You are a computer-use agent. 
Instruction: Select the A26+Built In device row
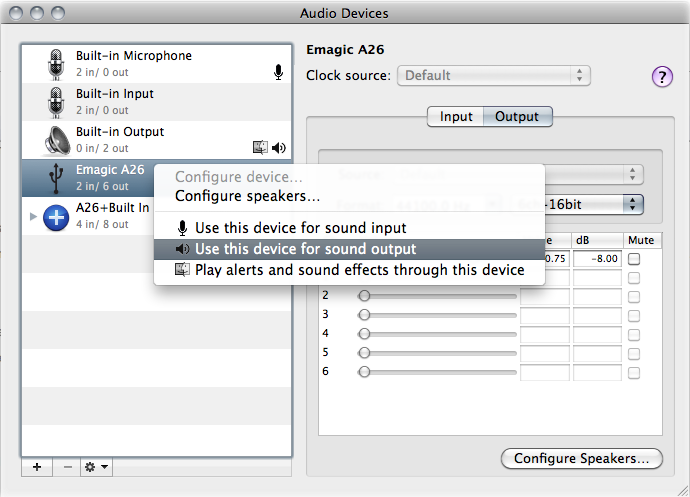click(88, 216)
